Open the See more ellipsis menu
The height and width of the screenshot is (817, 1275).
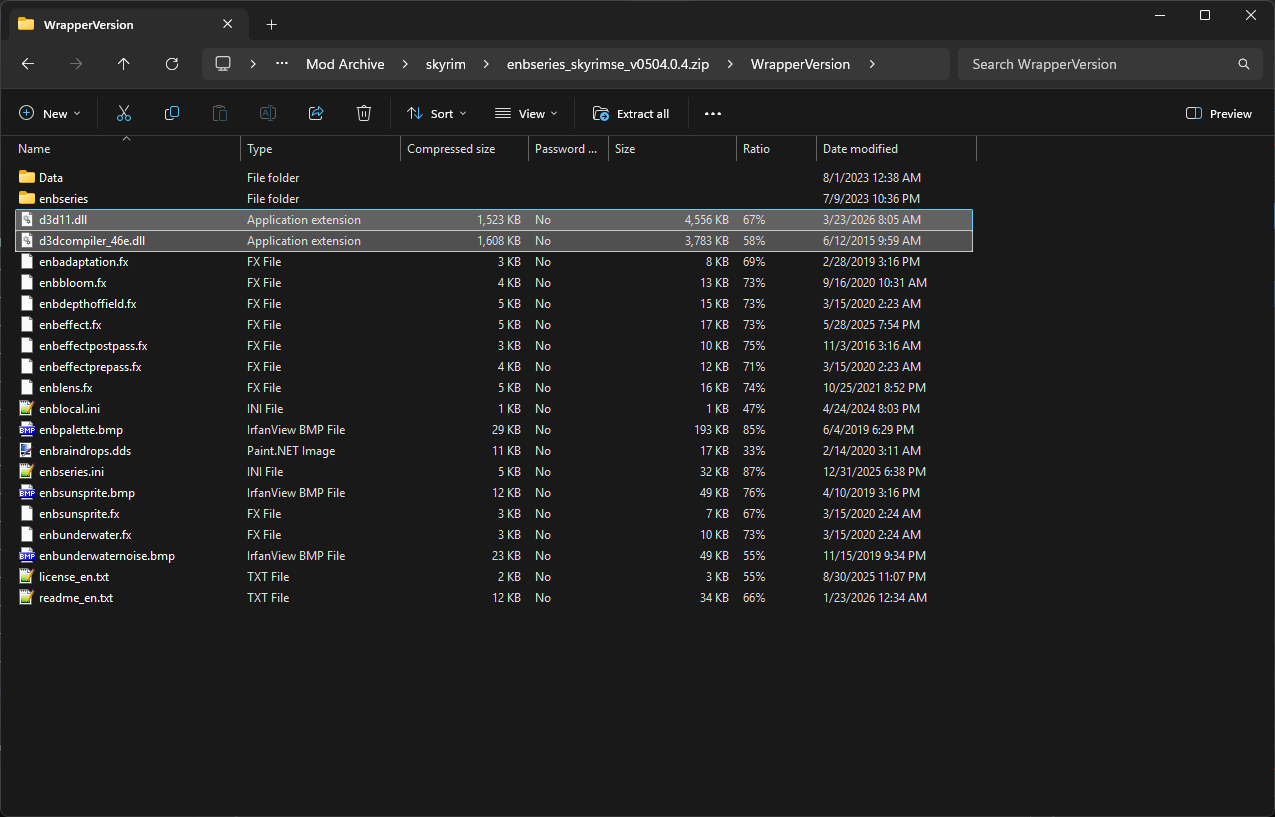[713, 114]
